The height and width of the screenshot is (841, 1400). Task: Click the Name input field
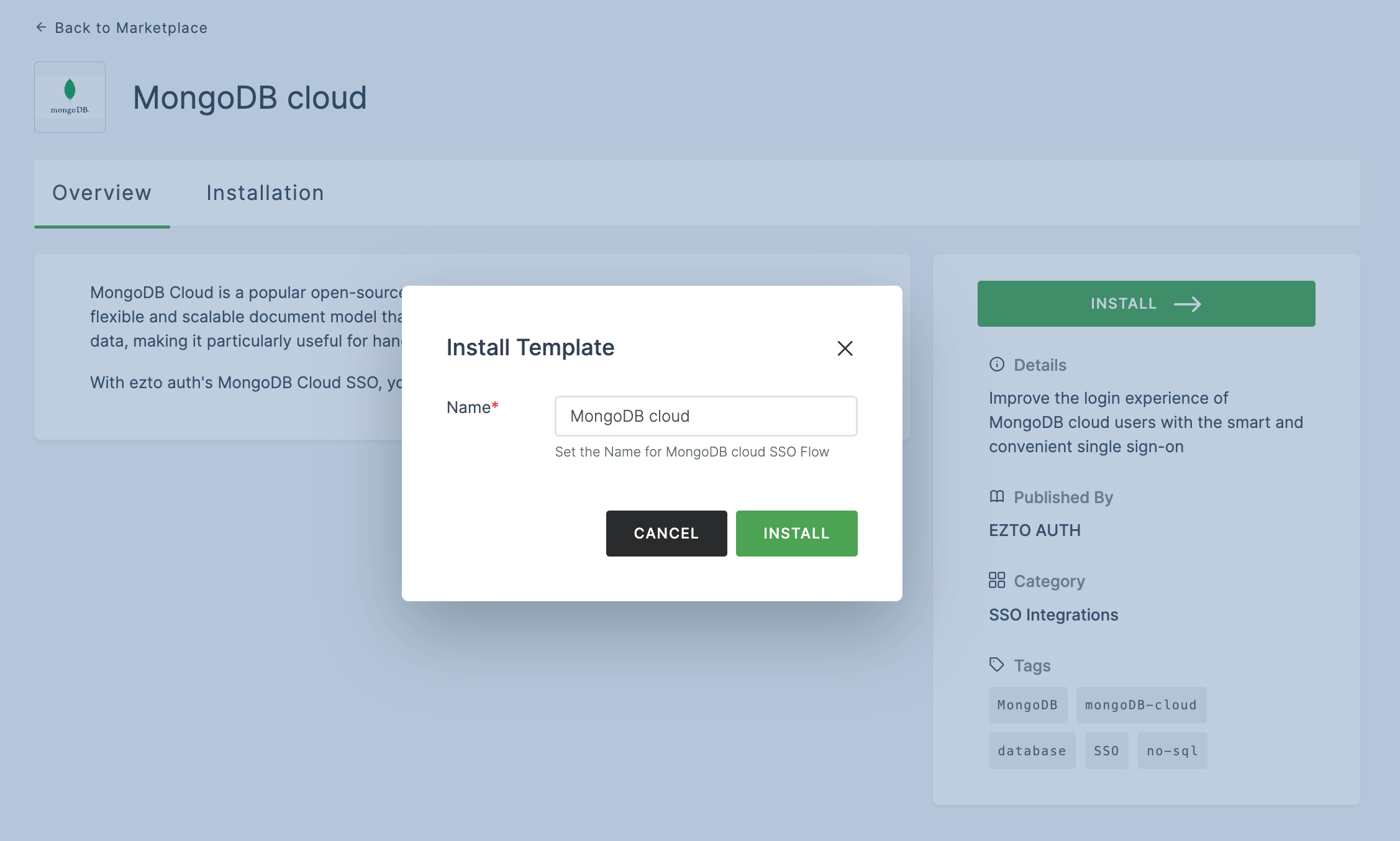(x=706, y=416)
